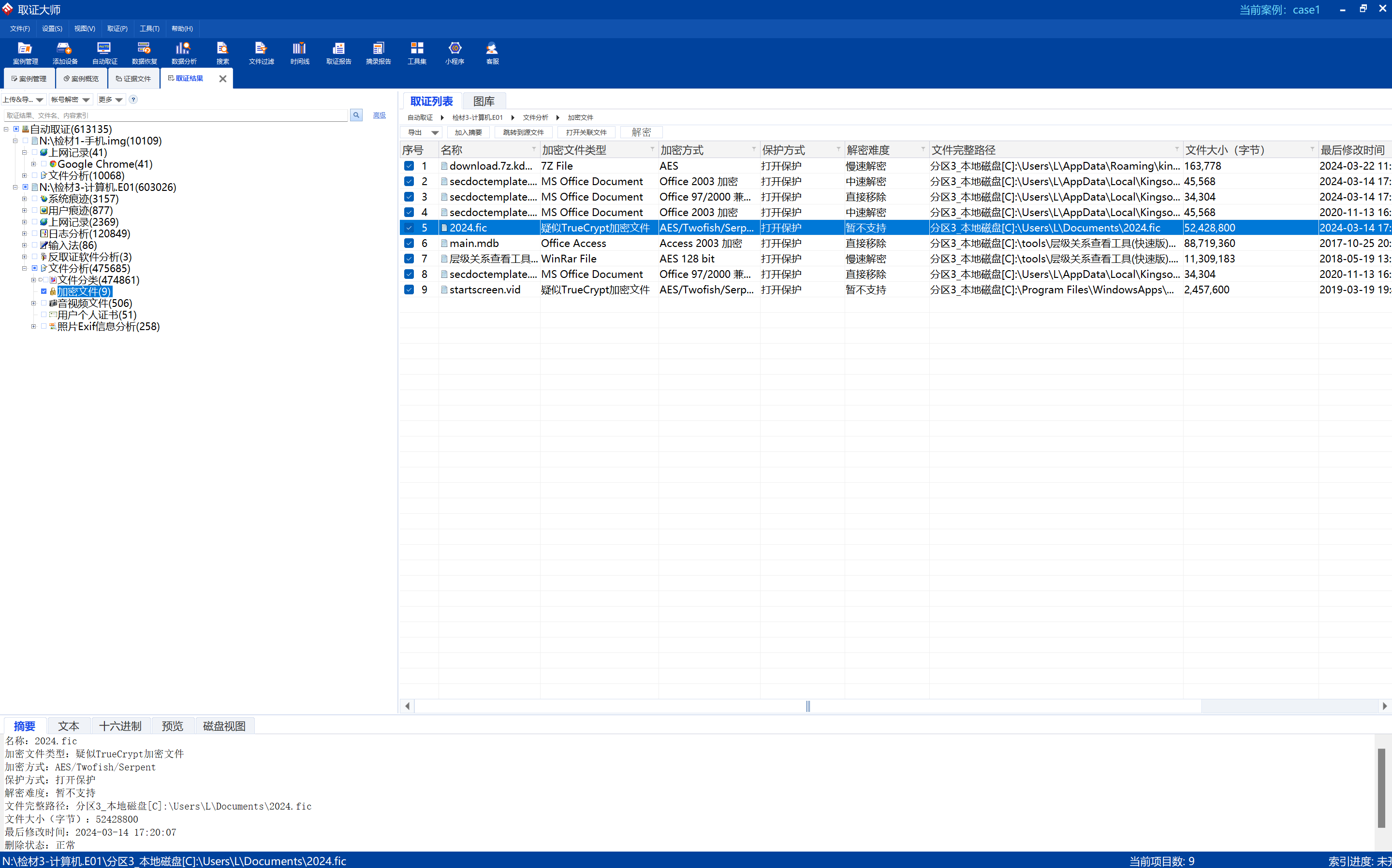
Task: Expand the 音视频文件(506) tree node
Action: pos(33,303)
